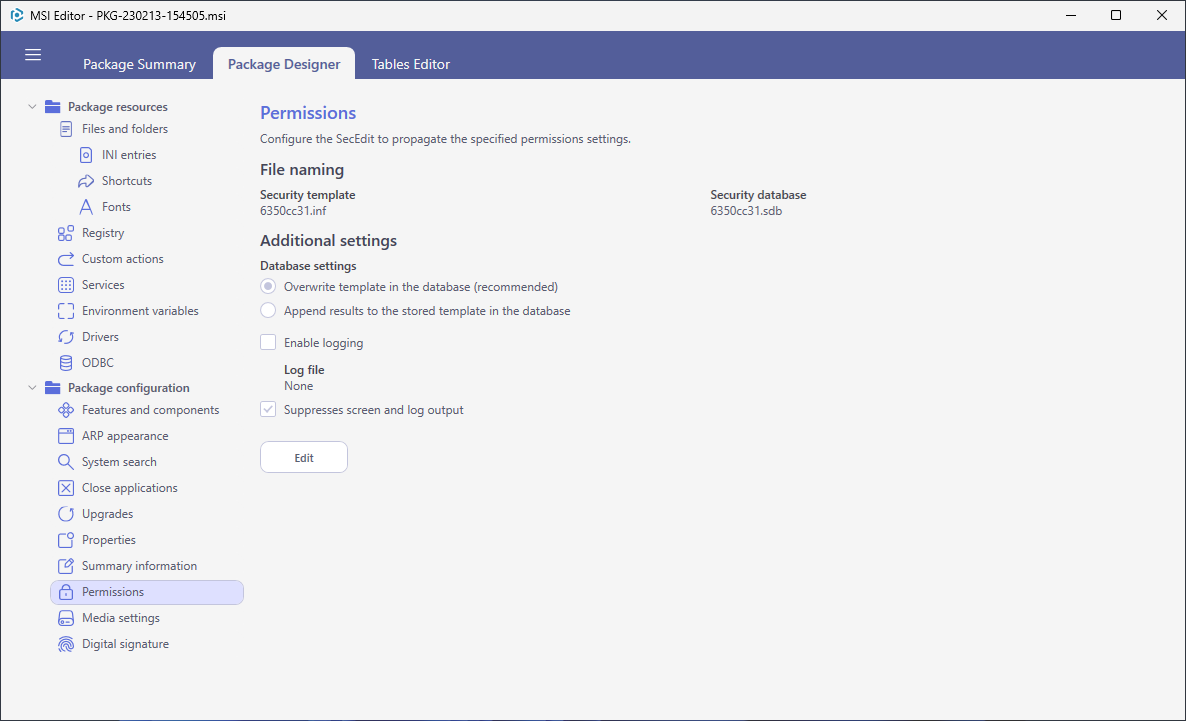Viewport: 1186px width, 721px height.
Task: Go to Custom actions section
Action: [x=123, y=259]
